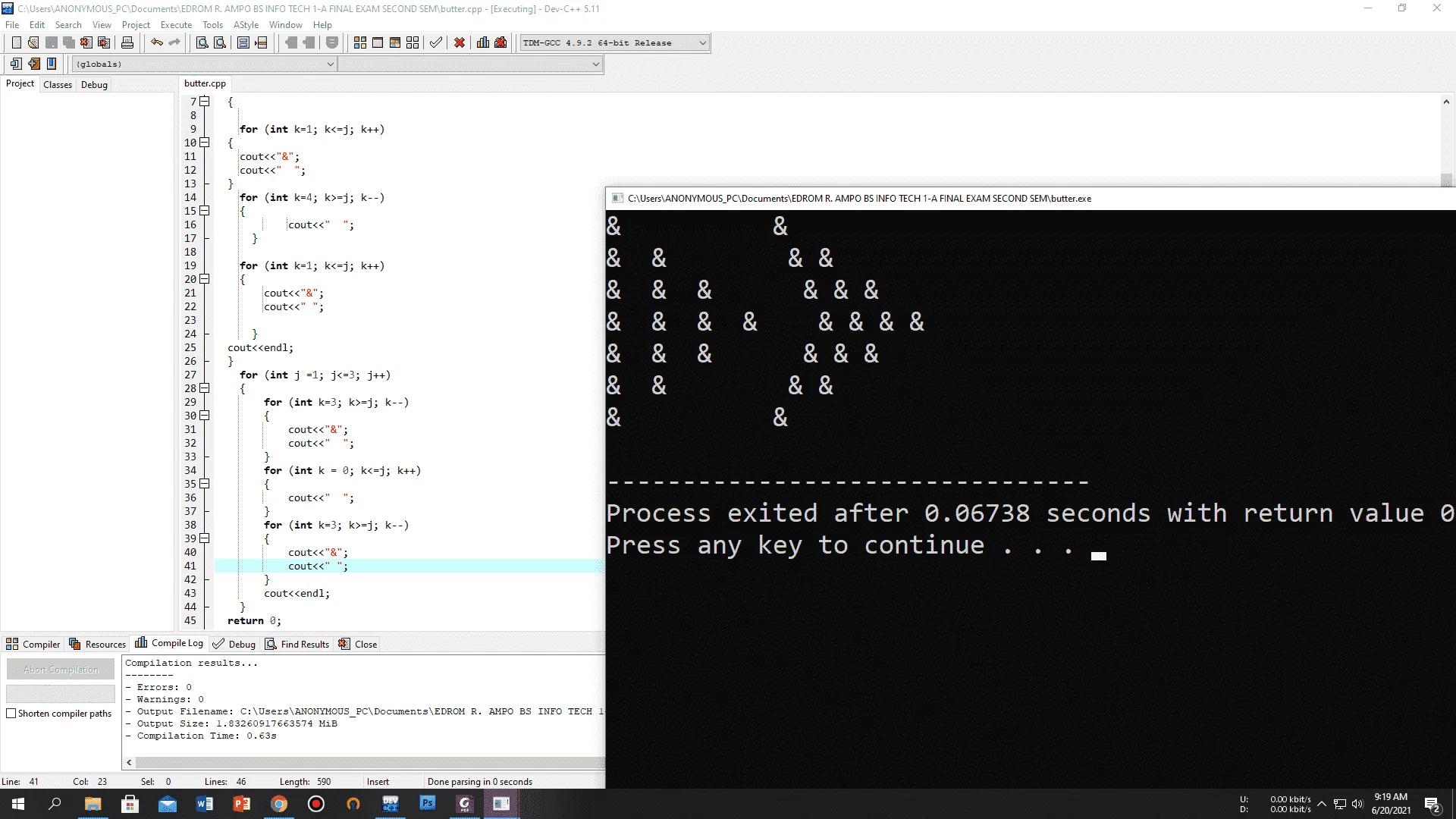This screenshot has width=1456, height=819.
Task: Close the current file via toolbar icon
Action: (86, 42)
